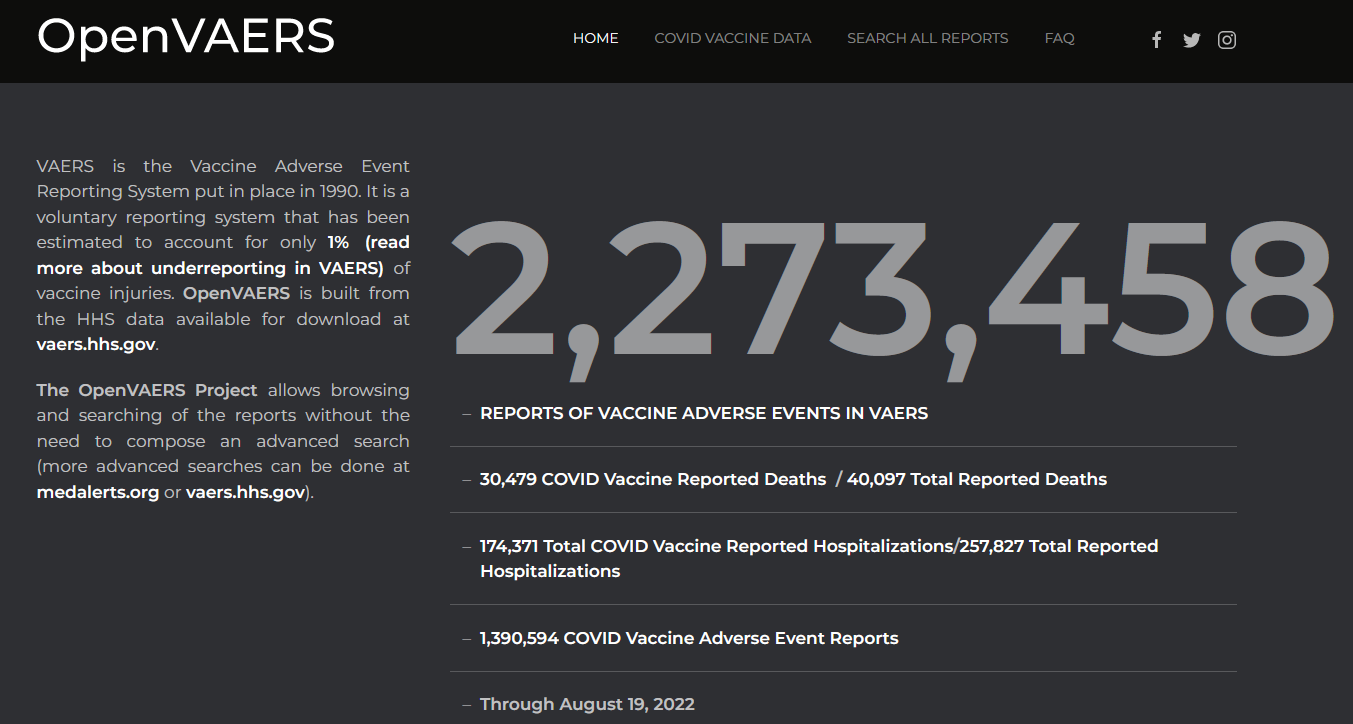Viewport: 1353px width, 724px height.
Task: Click the large 2,273,458 report count
Action: point(892,293)
